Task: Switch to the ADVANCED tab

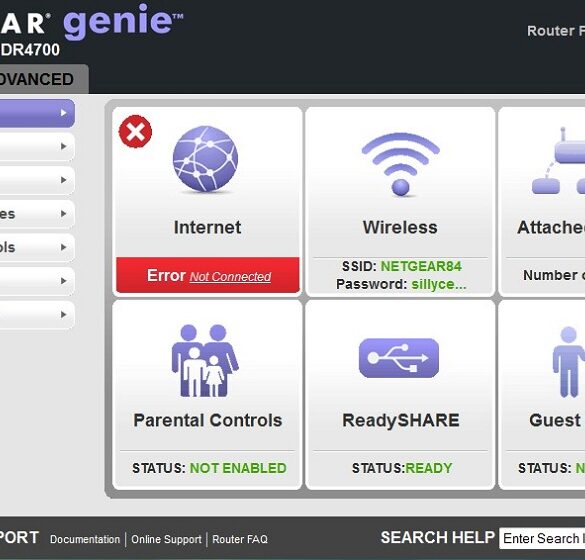Action: pyautogui.click(x=44, y=79)
